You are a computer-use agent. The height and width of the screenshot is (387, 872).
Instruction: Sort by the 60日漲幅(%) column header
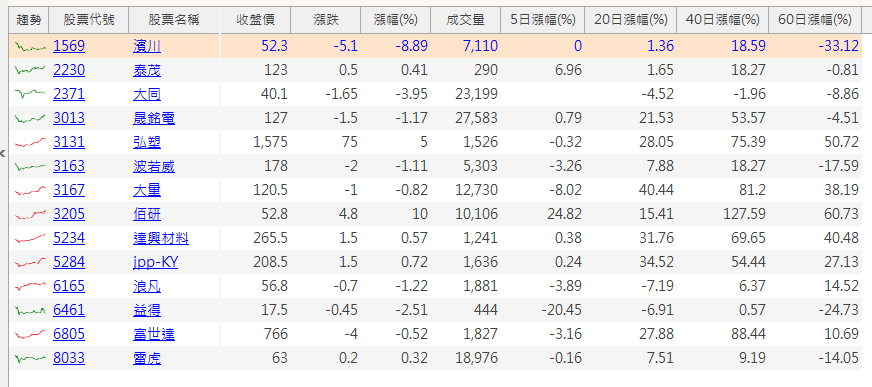[815, 20]
